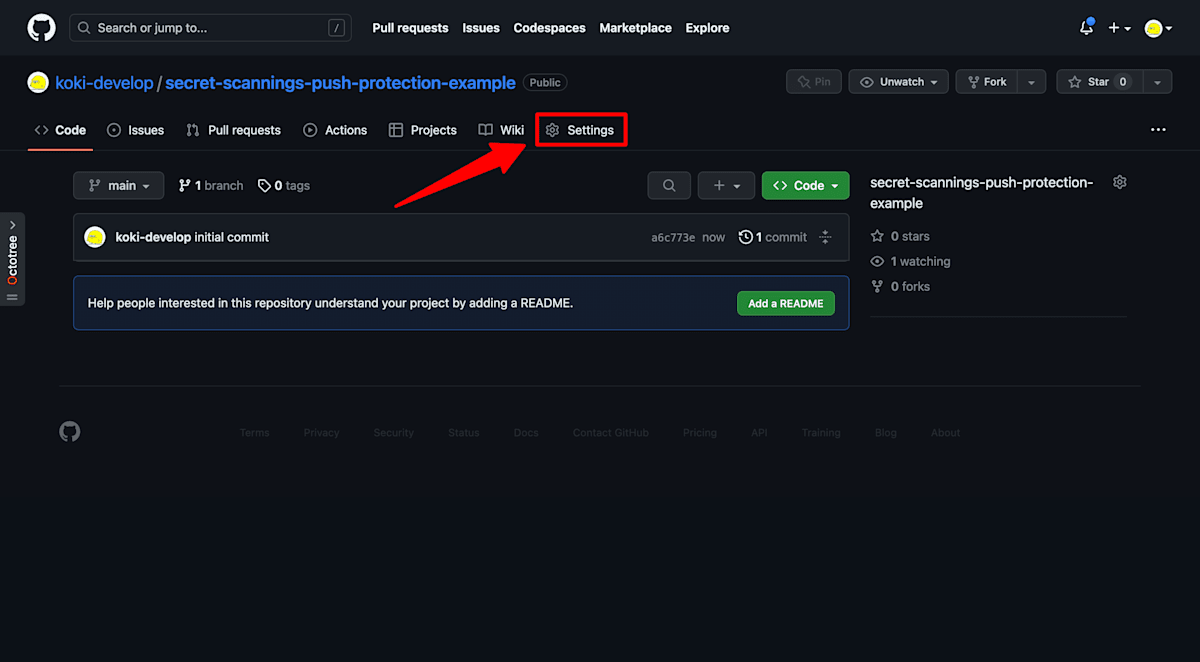
Task: Click the Go to file search icon
Action: [669, 185]
